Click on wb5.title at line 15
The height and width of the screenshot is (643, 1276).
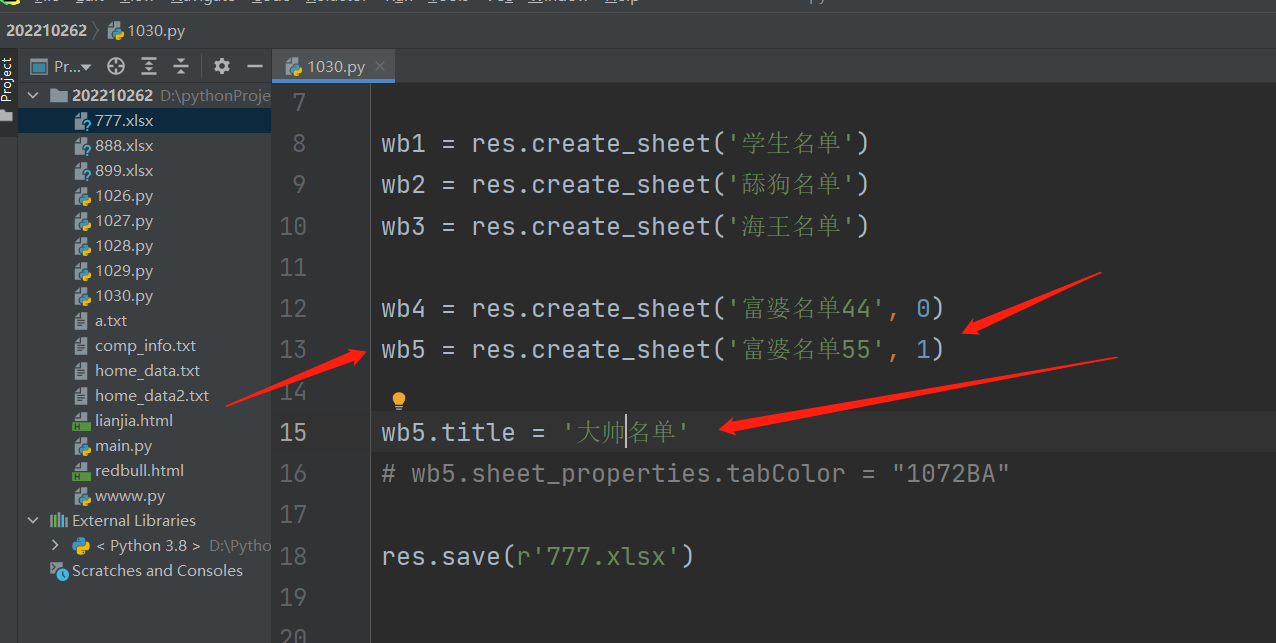coord(449,432)
